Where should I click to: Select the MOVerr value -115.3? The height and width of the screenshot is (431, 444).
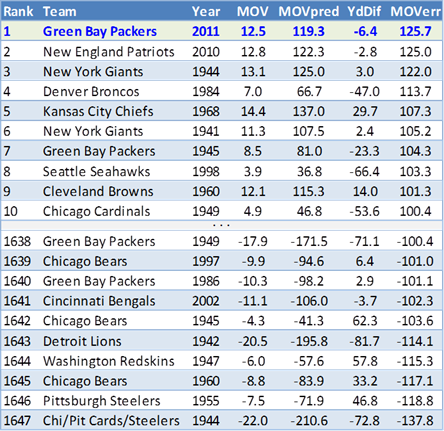pyautogui.click(x=415, y=361)
